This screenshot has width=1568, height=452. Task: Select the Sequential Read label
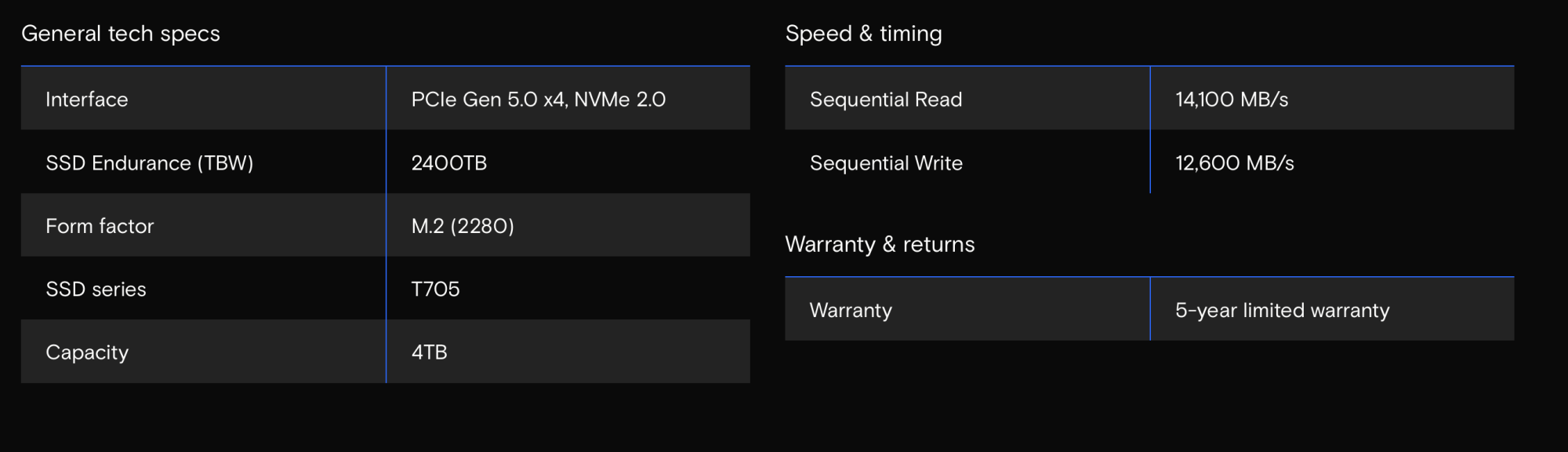pyautogui.click(x=886, y=100)
